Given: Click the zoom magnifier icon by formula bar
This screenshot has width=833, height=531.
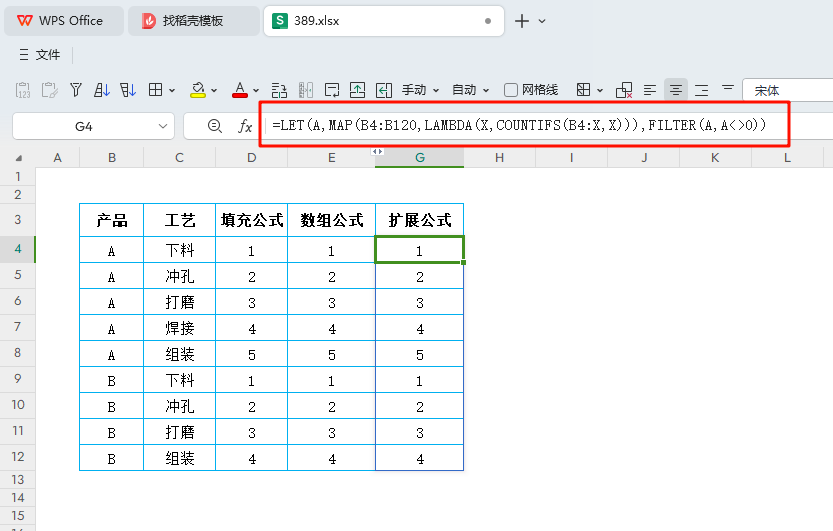Looking at the screenshot, I should [215, 126].
